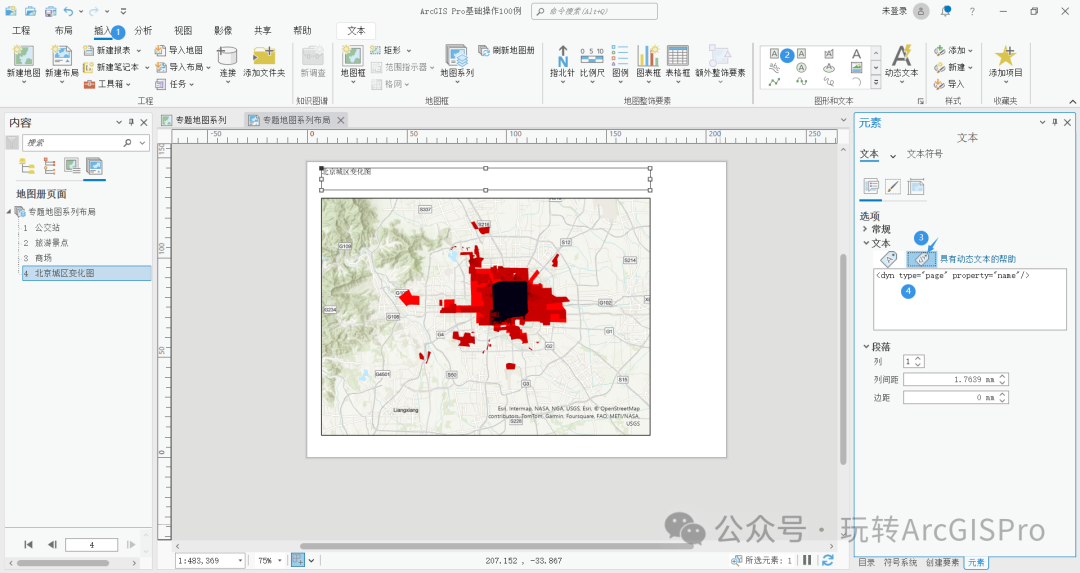Image resolution: width=1080 pixels, height=573 pixels.
Task: Open the scale 1:483,369 dropdown
Action: pos(240,561)
